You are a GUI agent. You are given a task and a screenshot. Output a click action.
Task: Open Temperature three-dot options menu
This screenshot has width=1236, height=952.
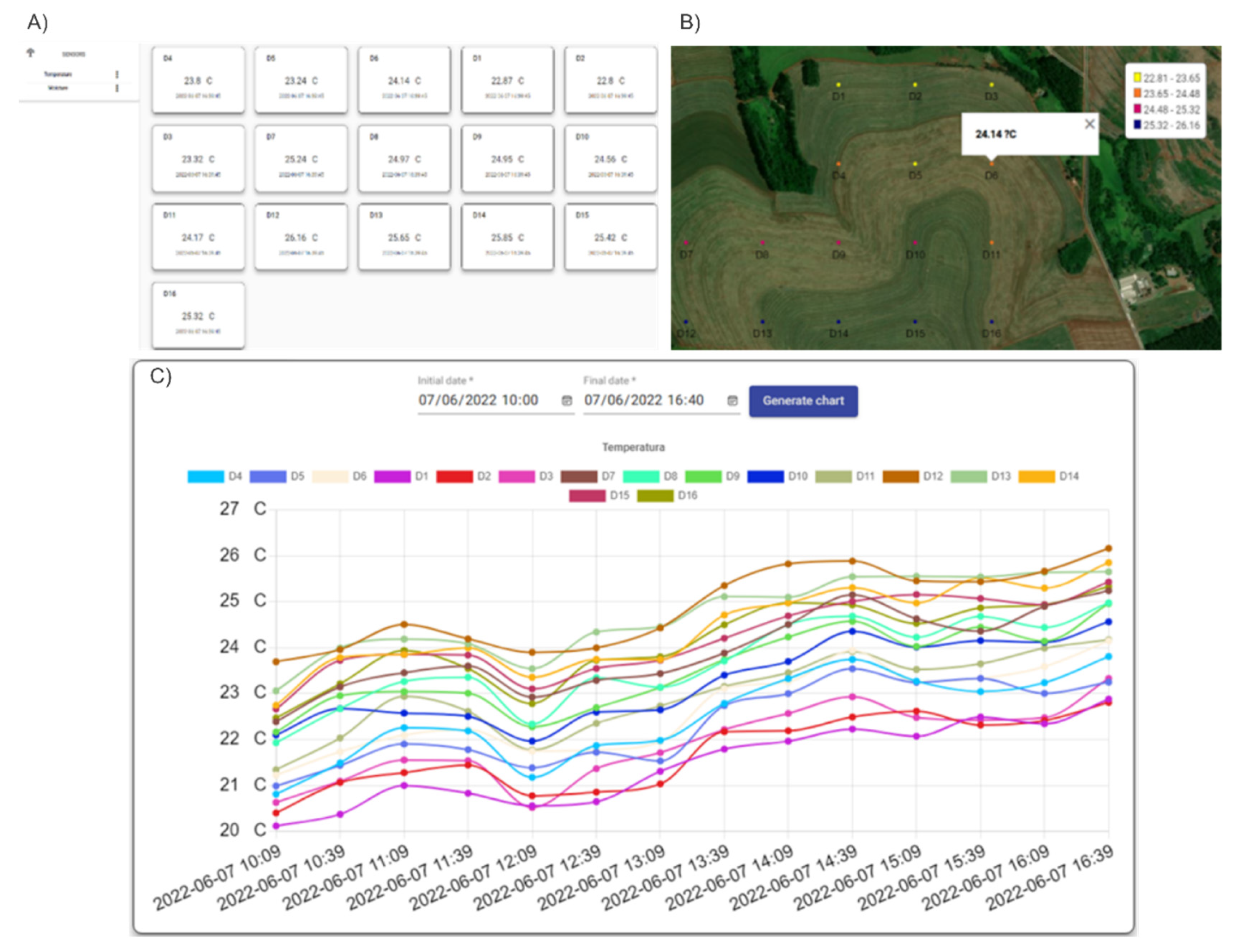pyautogui.click(x=117, y=75)
